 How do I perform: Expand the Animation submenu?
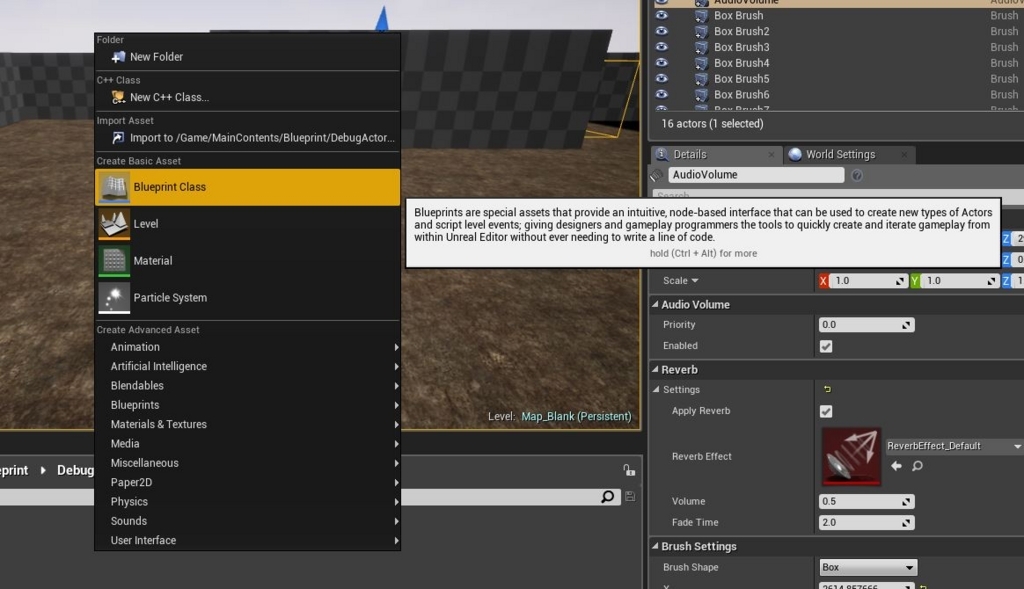(x=248, y=347)
